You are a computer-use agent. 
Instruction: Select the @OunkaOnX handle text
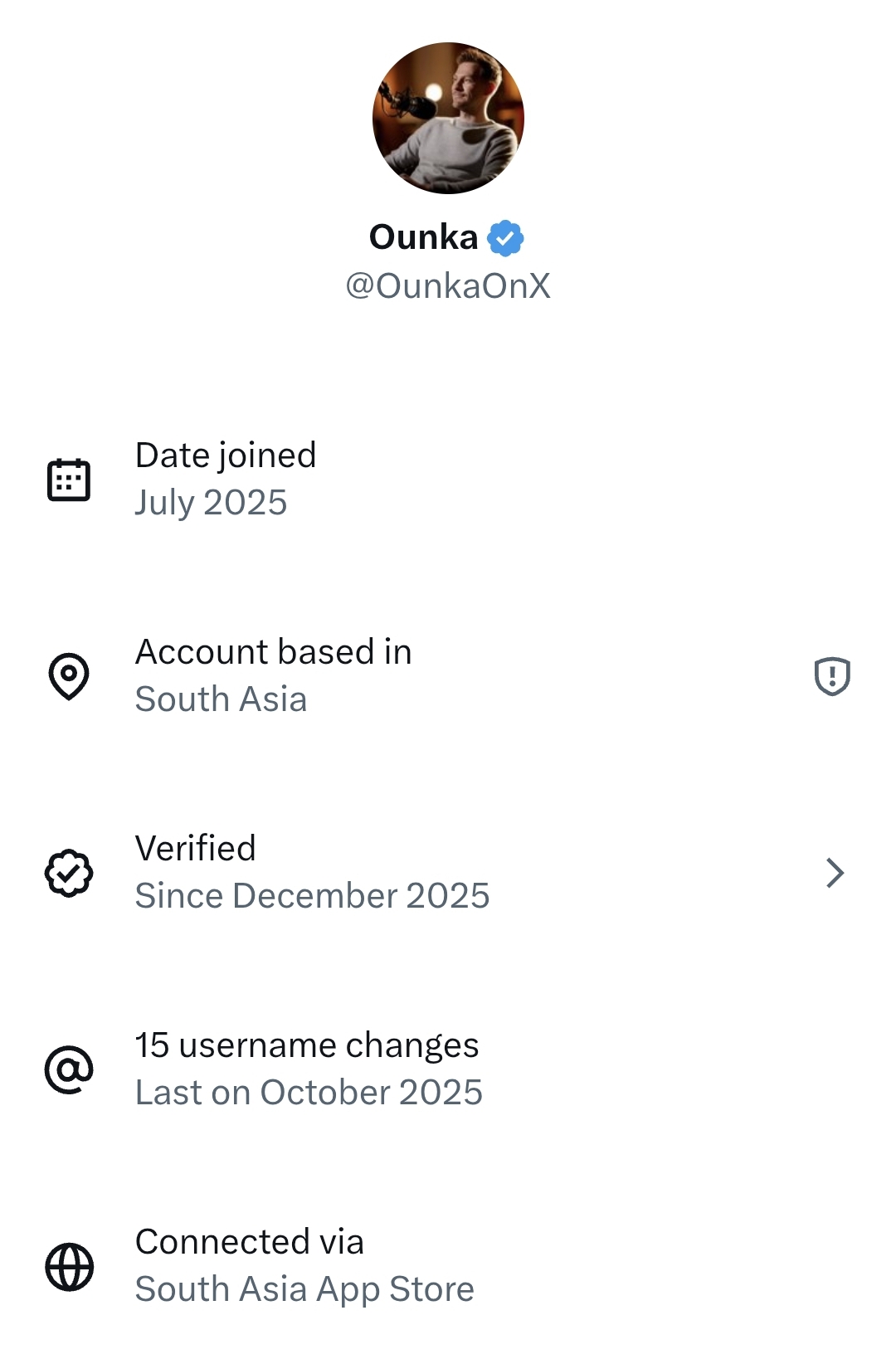click(448, 286)
